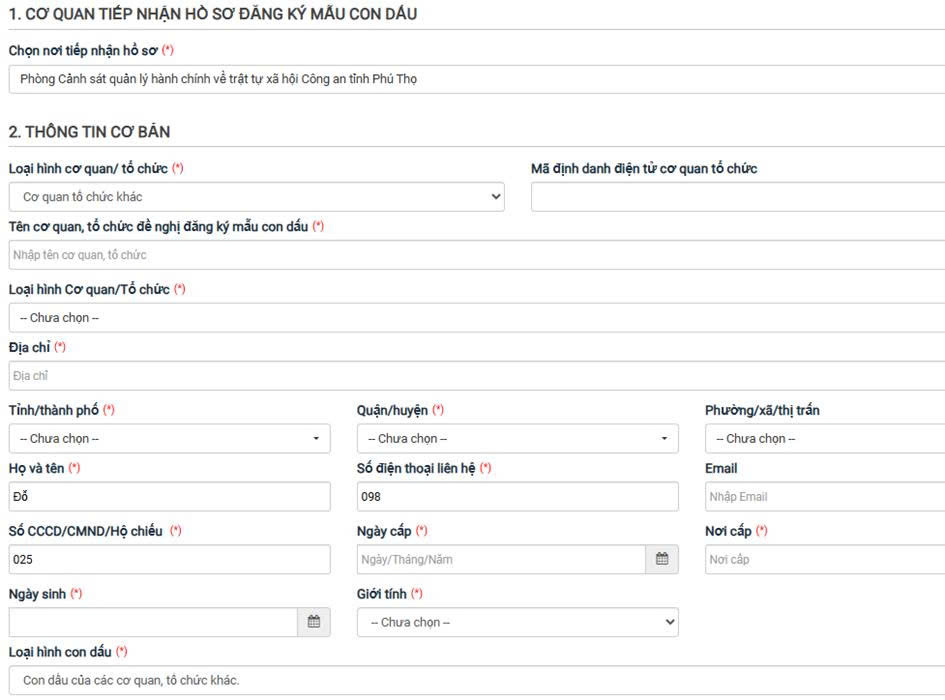The height and width of the screenshot is (700, 945).
Task: Open 'Loại hình Cơ quan/Tổ chức' Chưa chọn selector
Action: [x=476, y=318]
